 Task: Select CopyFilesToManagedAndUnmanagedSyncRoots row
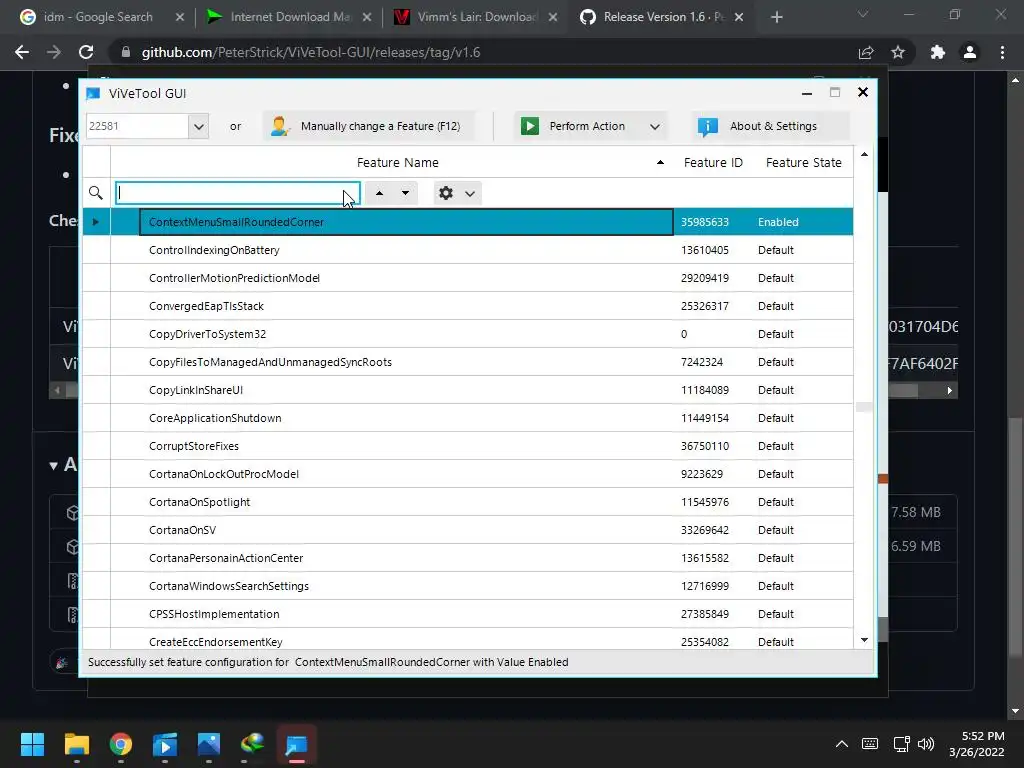click(x=468, y=362)
